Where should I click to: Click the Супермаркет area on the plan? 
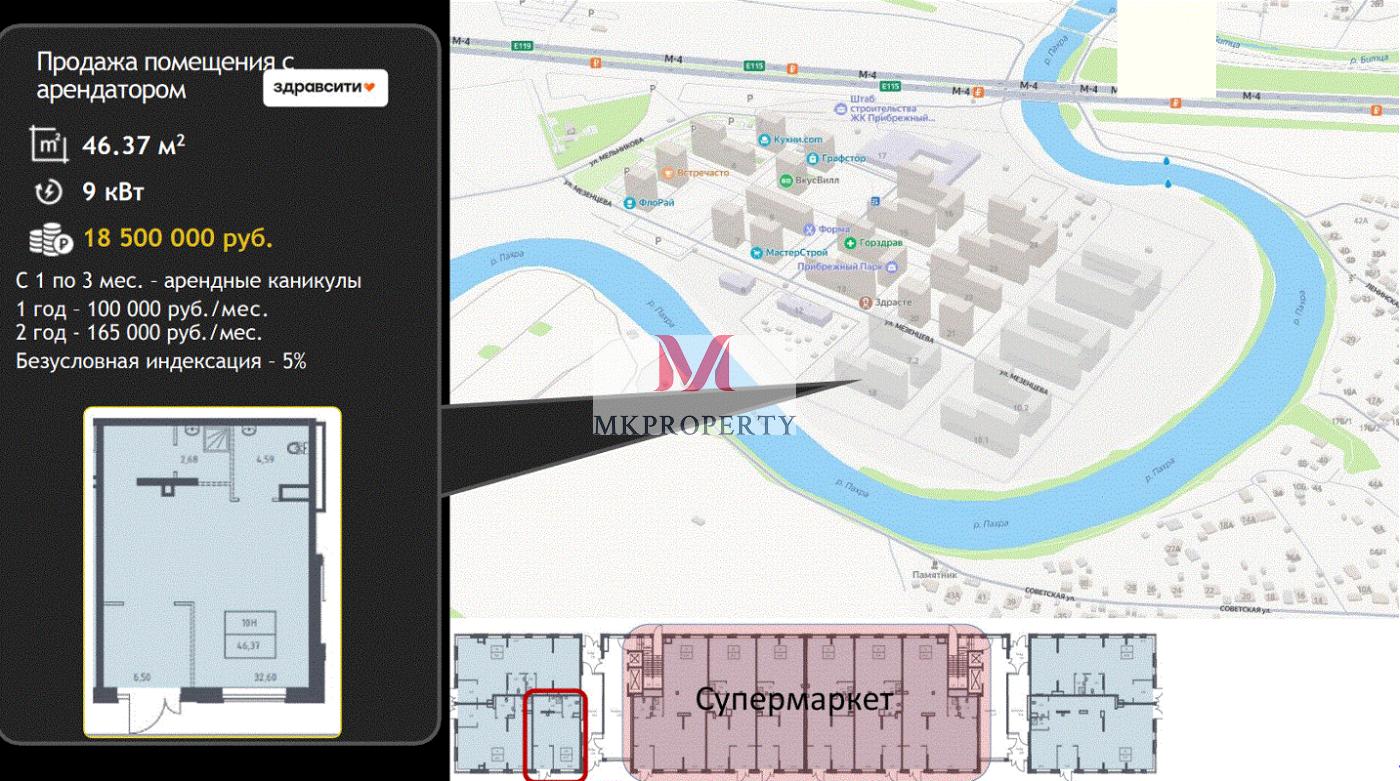pyautogui.click(x=795, y=700)
